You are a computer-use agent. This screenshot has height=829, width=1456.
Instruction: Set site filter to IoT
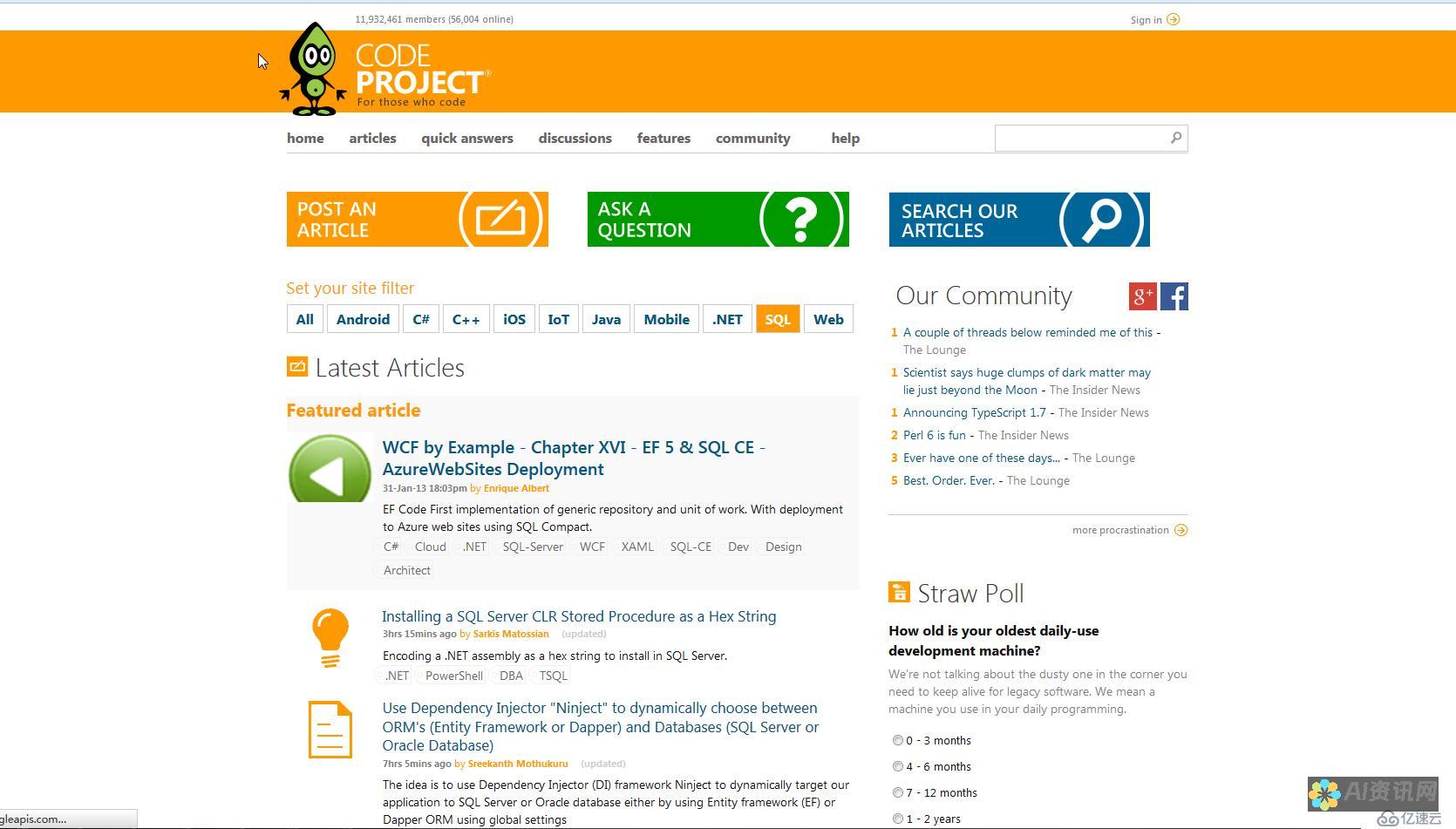tap(558, 319)
